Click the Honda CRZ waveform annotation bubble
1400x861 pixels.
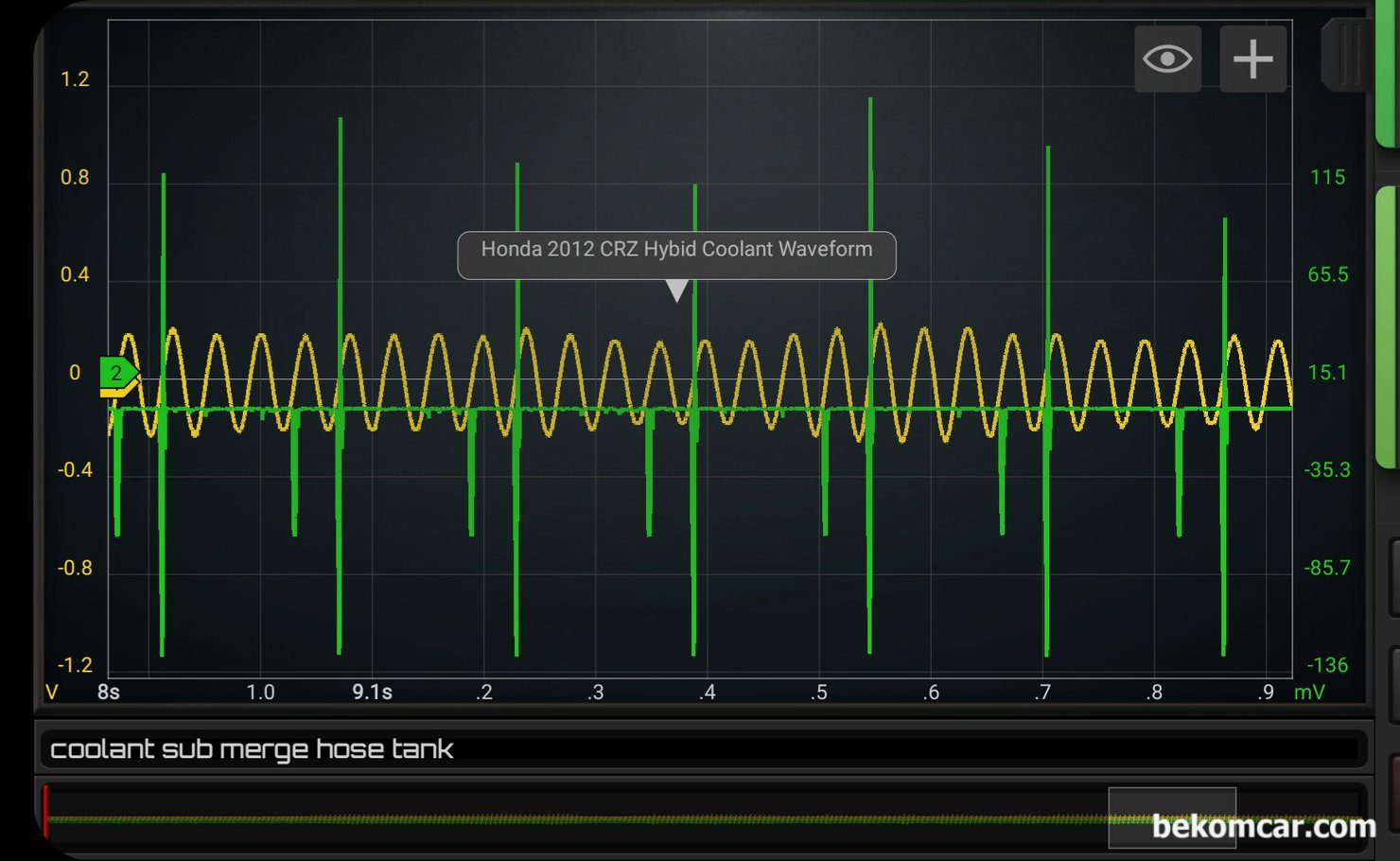676,251
